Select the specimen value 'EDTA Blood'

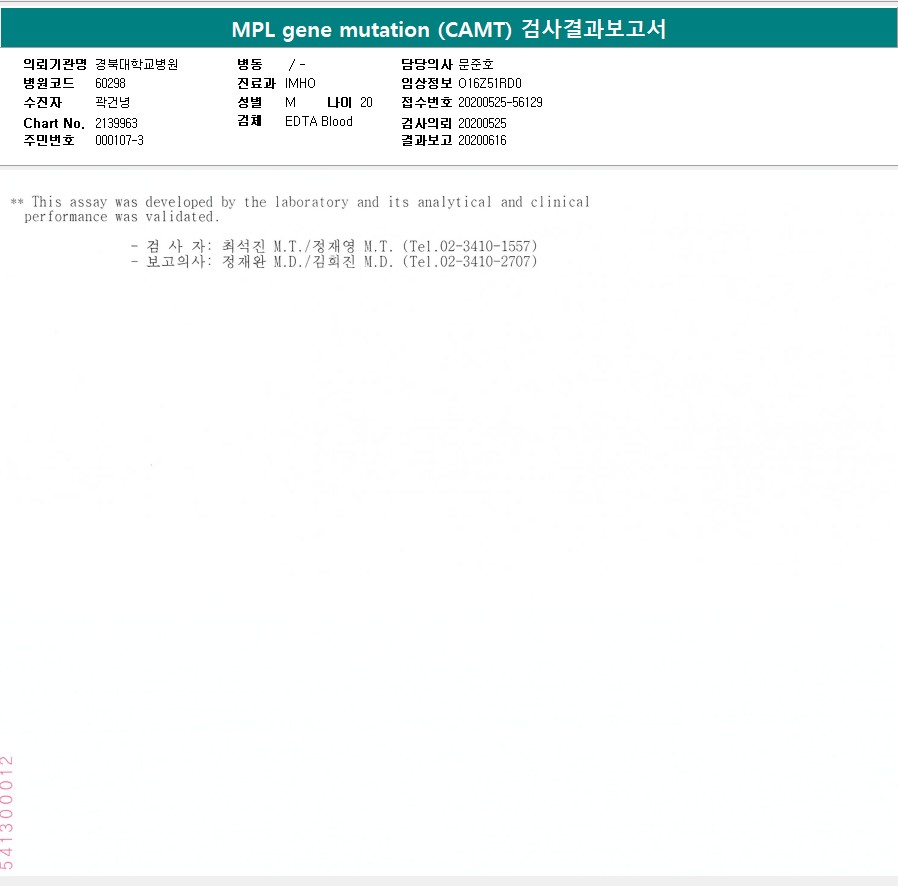click(x=319, y=121)
